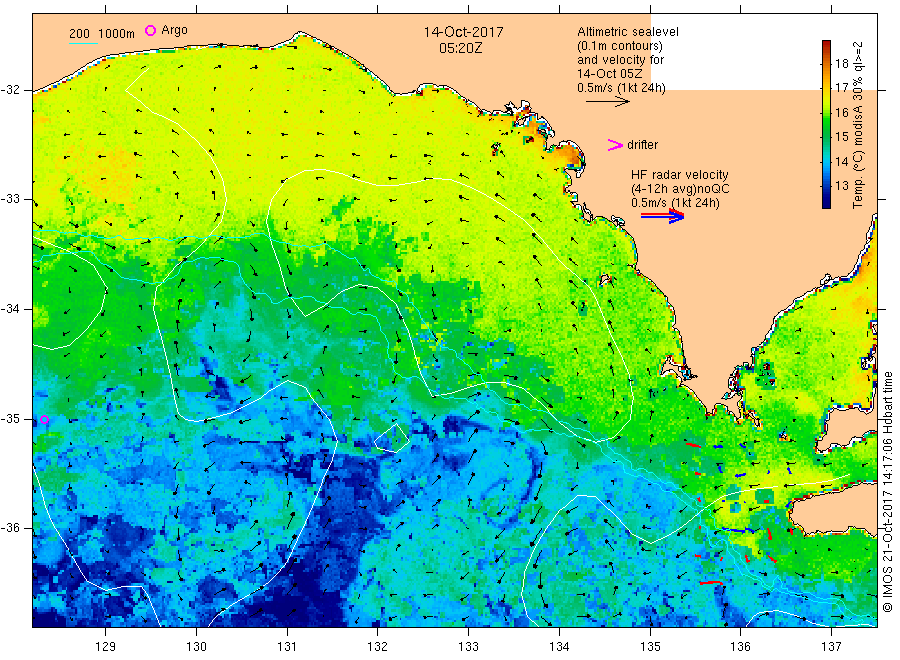Click the red-blue HF radar velocity arrow

pyautogui.click(x=662, y=216)
